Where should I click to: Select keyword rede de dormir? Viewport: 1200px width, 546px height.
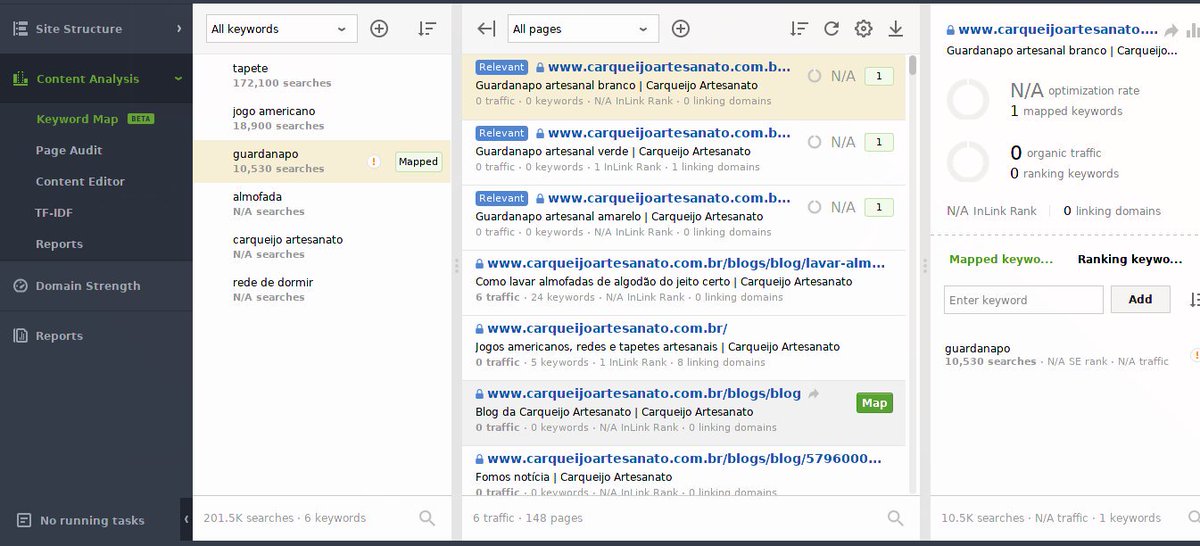coord(321,290)
